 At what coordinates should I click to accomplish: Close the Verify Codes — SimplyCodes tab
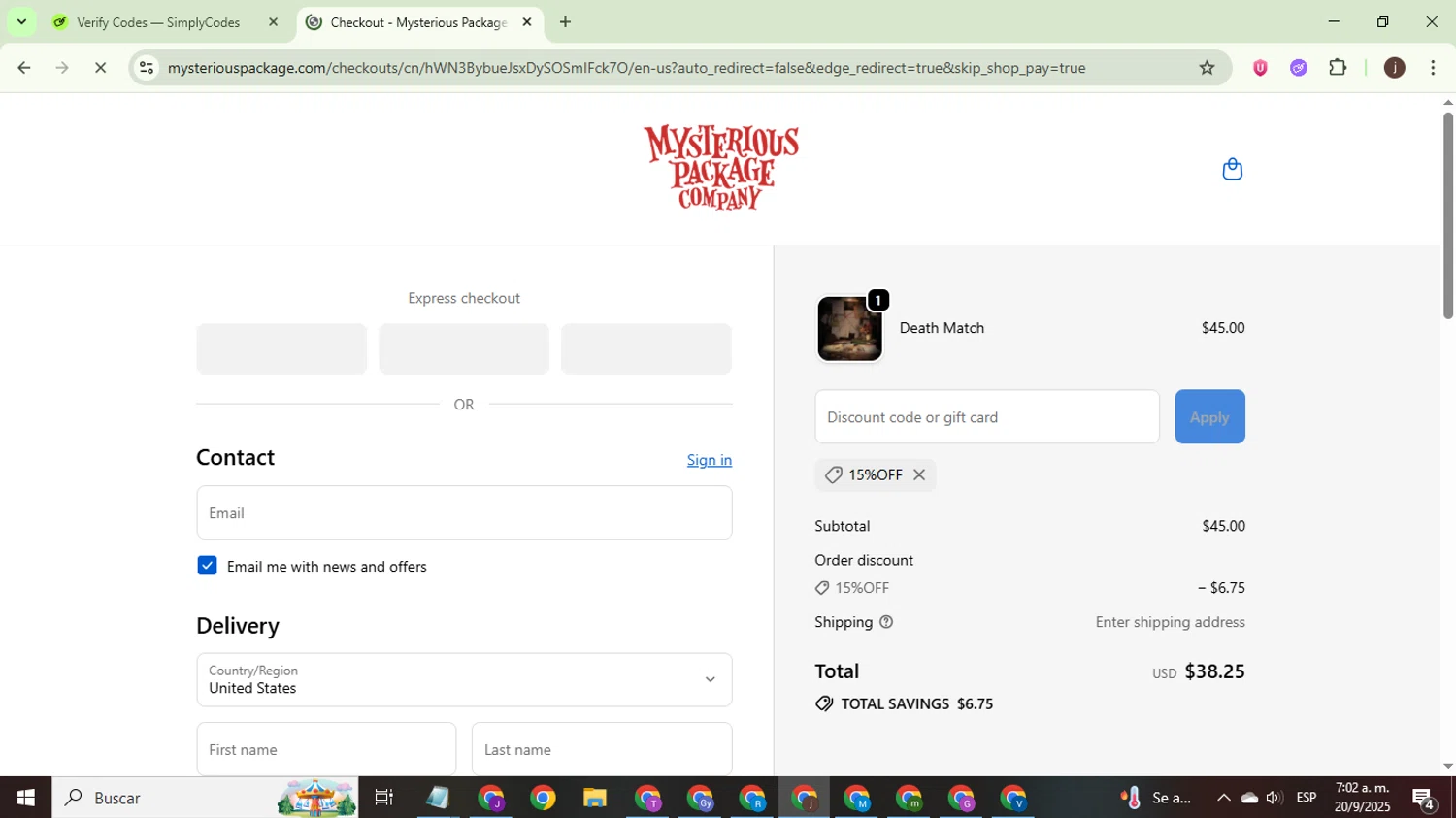point(273,21)
